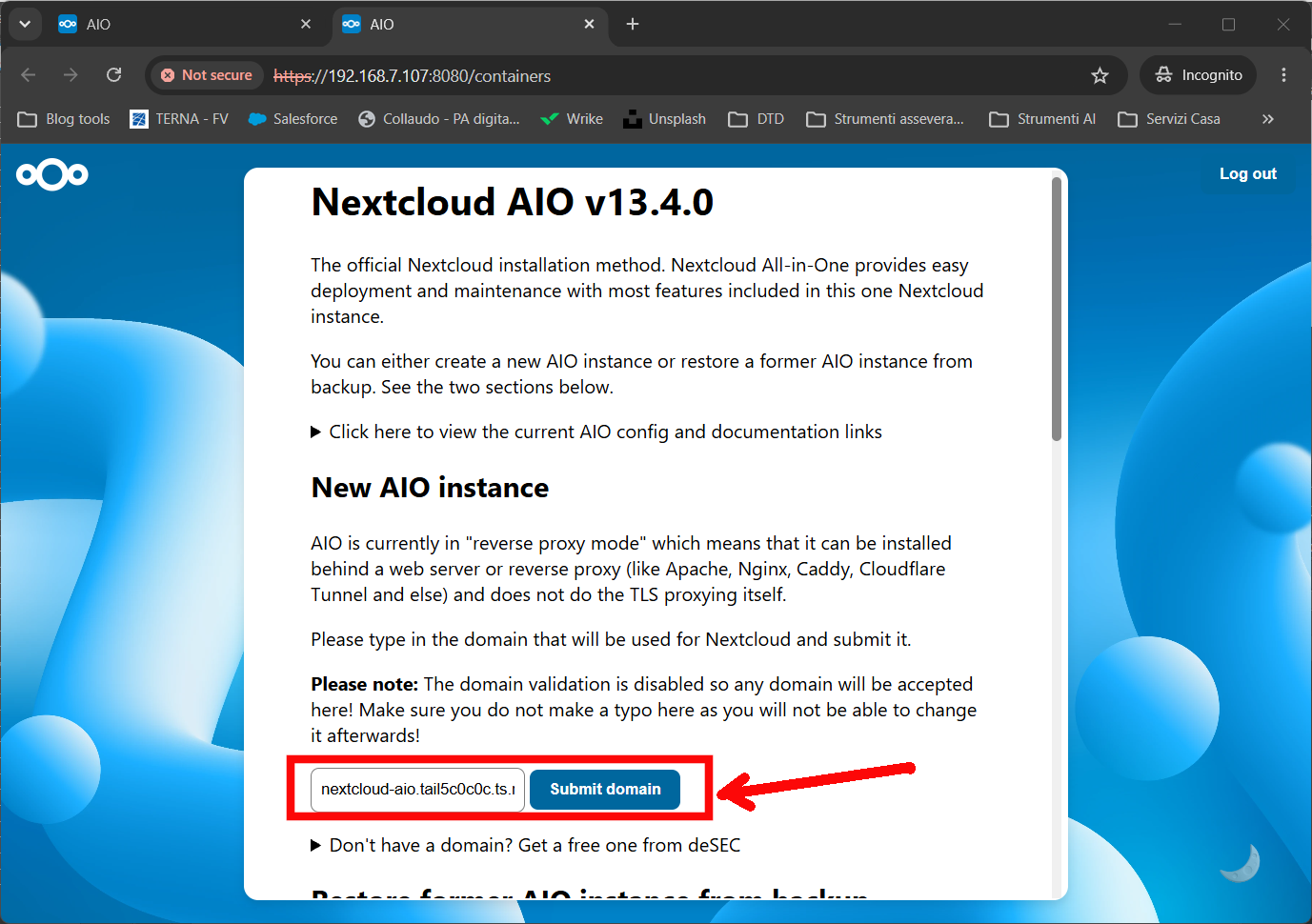The width and height of the screenshot is (1312, 924).
Task: Reload the current page
Action: [x=114, y=75]
